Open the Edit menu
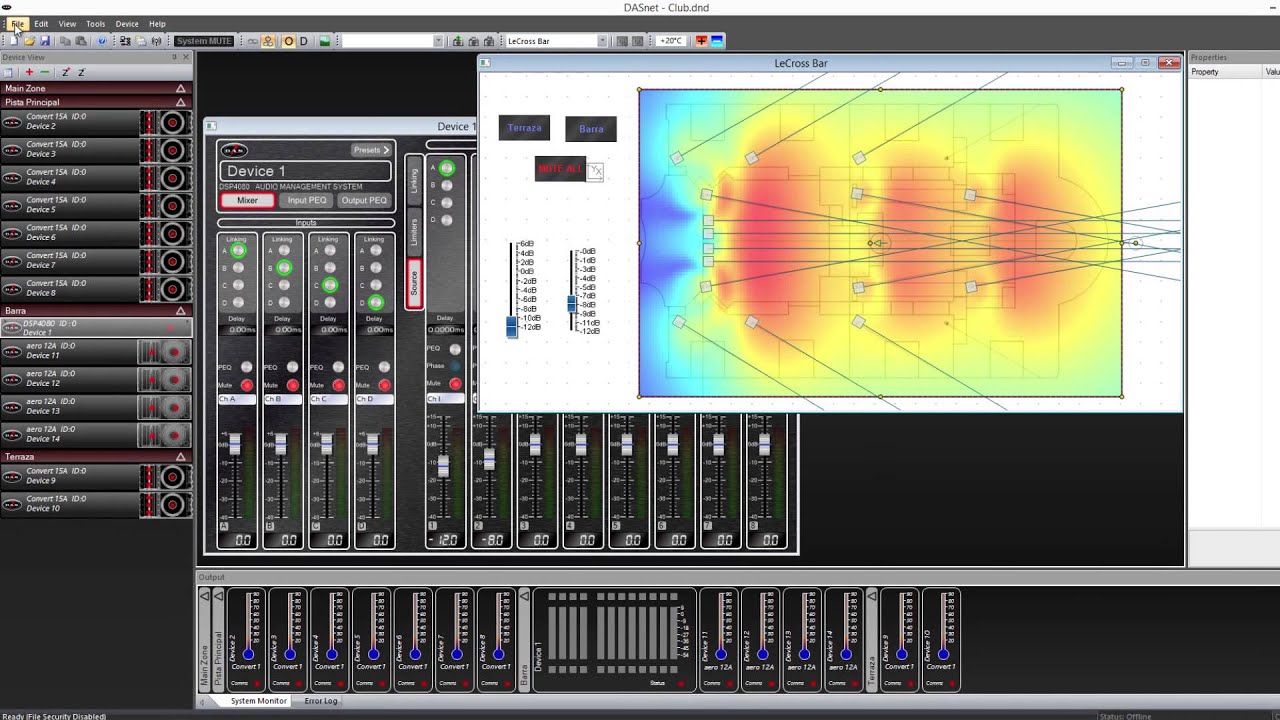This screenshot has width=1280, height=720. [41, 23]
